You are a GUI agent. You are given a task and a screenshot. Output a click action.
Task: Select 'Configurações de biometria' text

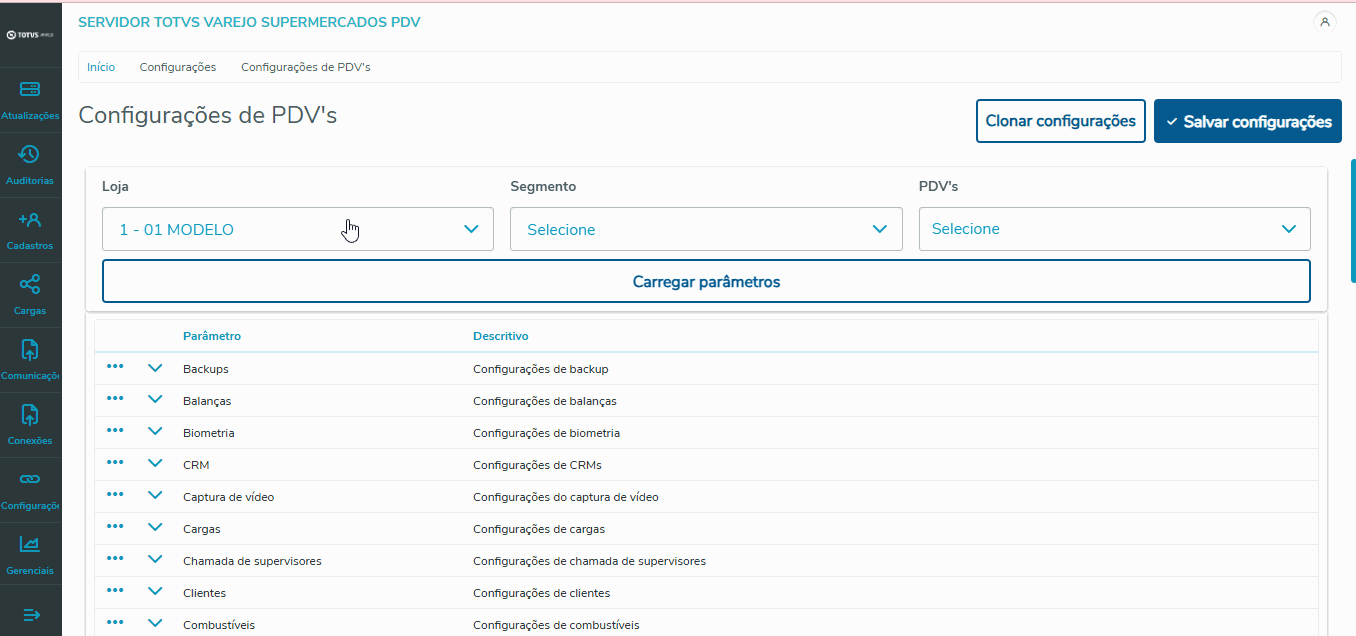pyautogui.click(x=547, y=433)
